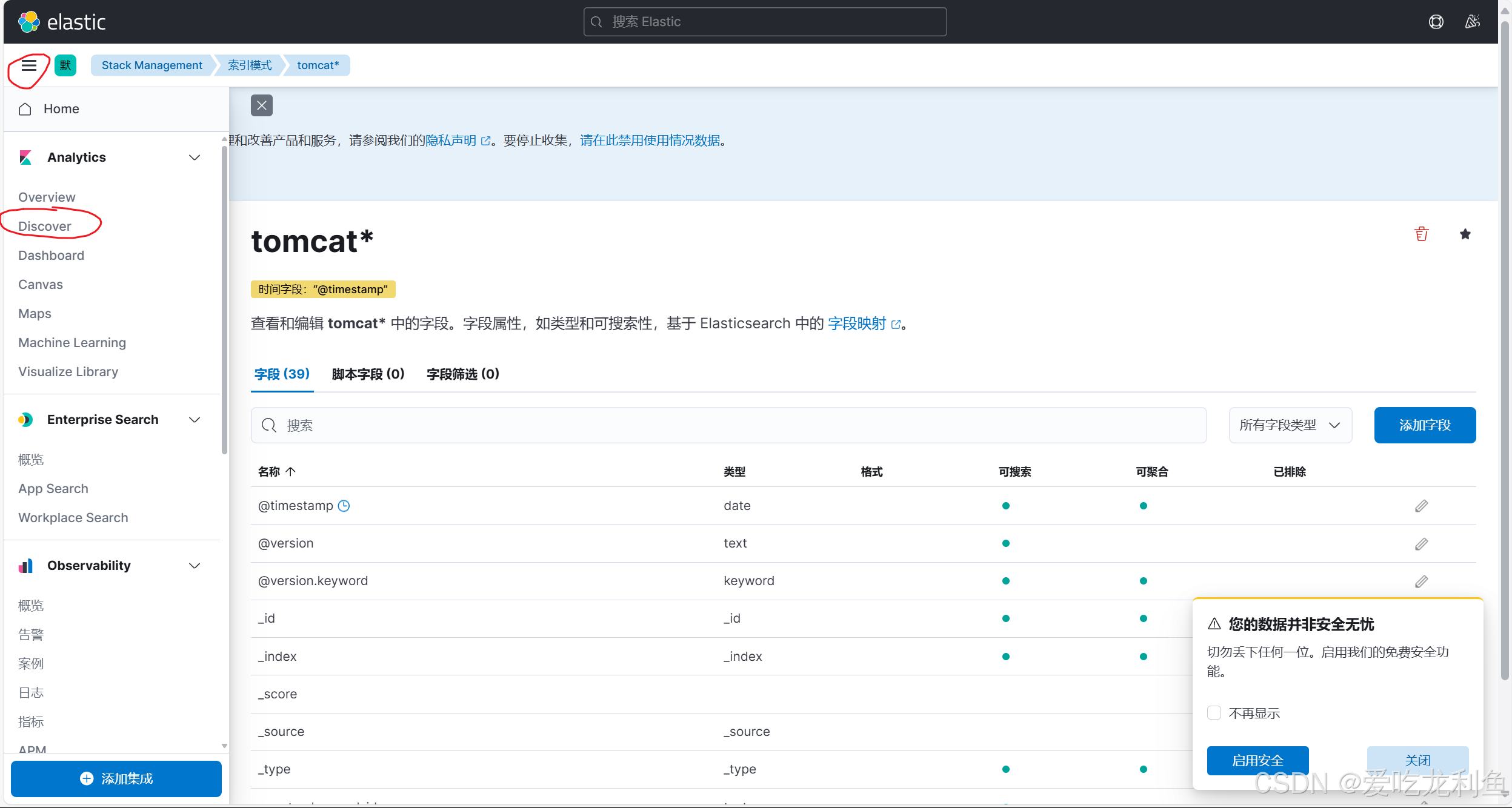The image size is (1512, 808).
Task: Click the _index field name cell
Action: click(277, 657)
